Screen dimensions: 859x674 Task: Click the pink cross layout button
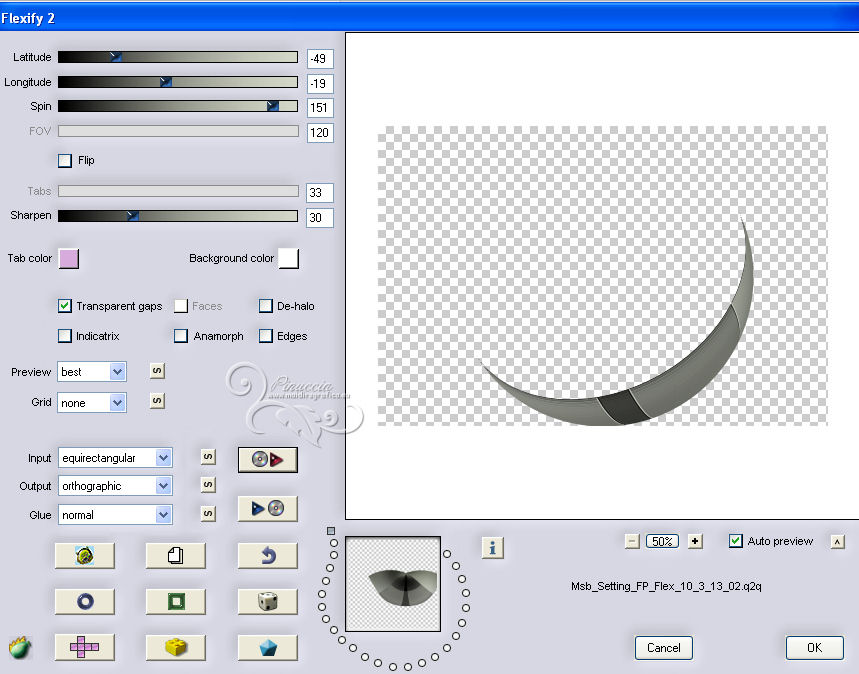pos(84,647)
